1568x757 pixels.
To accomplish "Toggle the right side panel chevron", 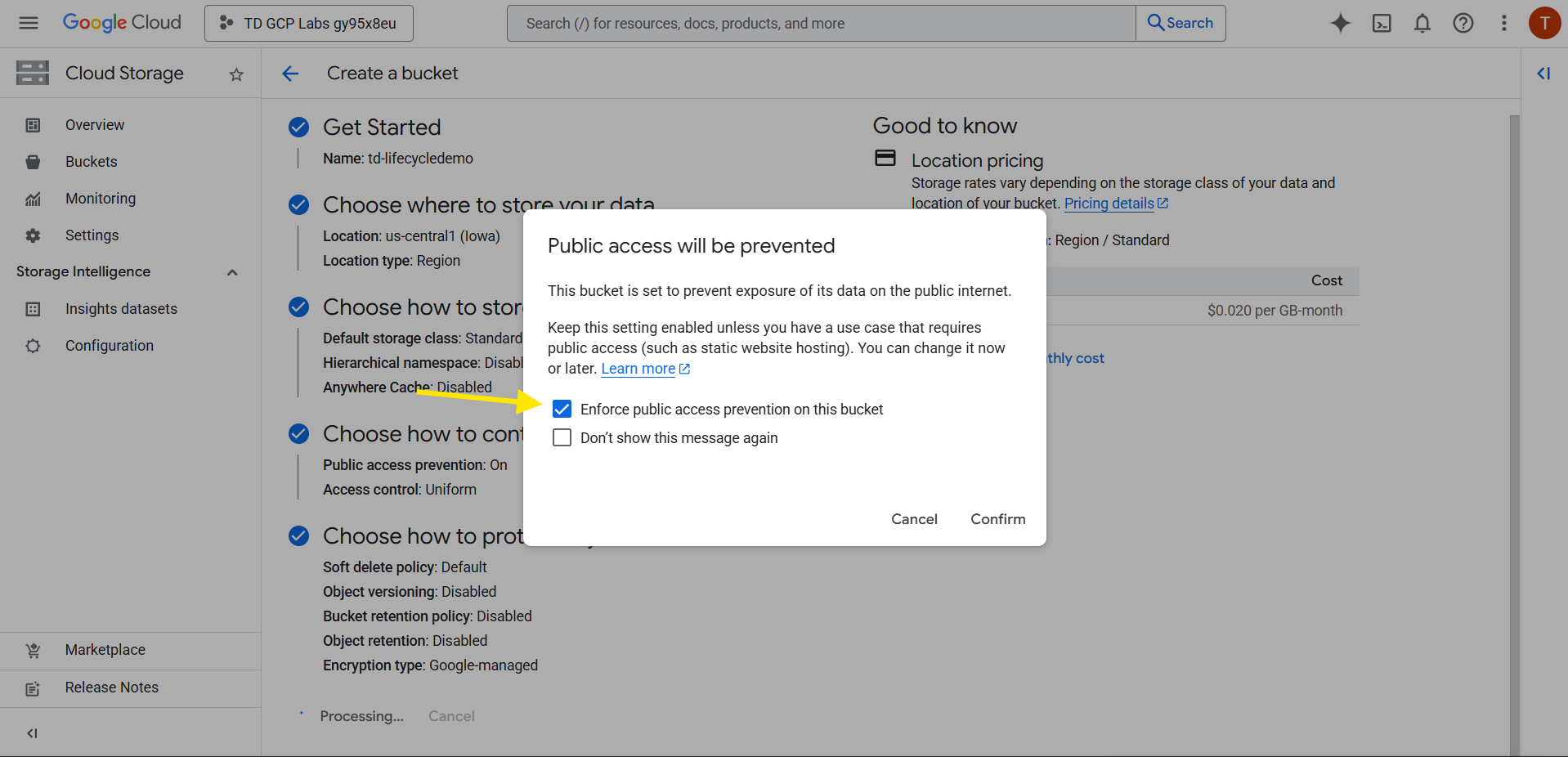I will 1543,74.
